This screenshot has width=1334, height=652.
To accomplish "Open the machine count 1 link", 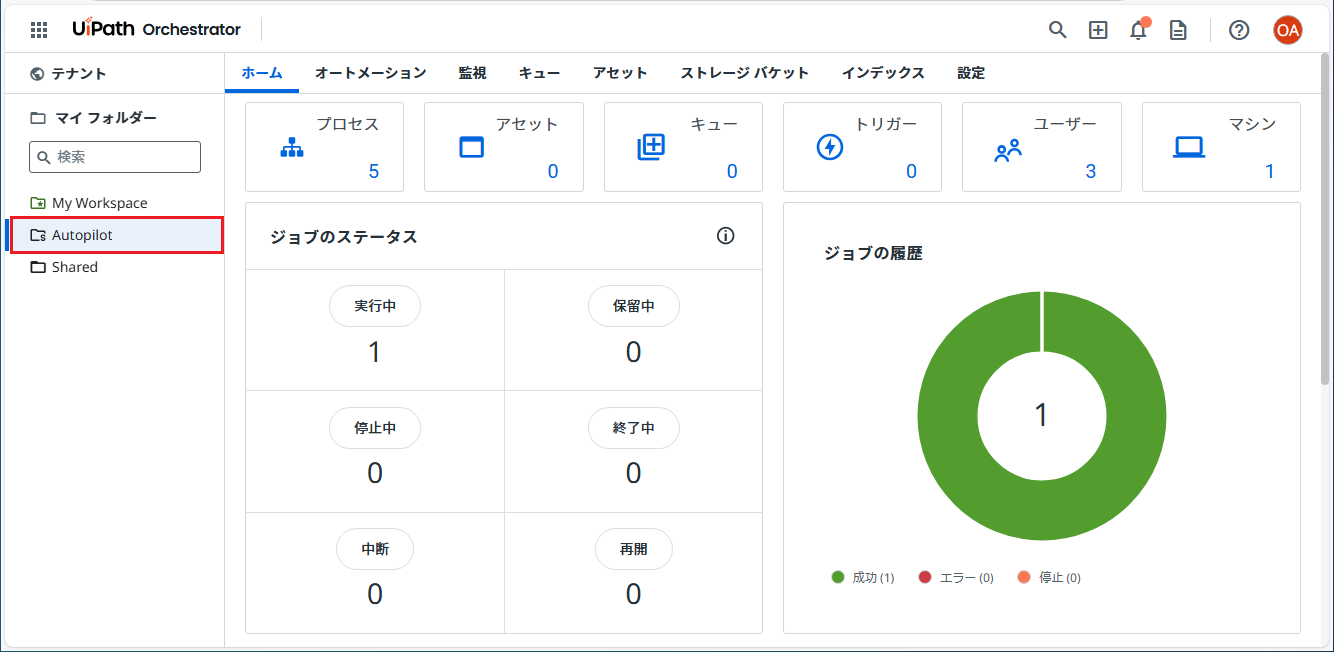I will tap(1270, 171).
